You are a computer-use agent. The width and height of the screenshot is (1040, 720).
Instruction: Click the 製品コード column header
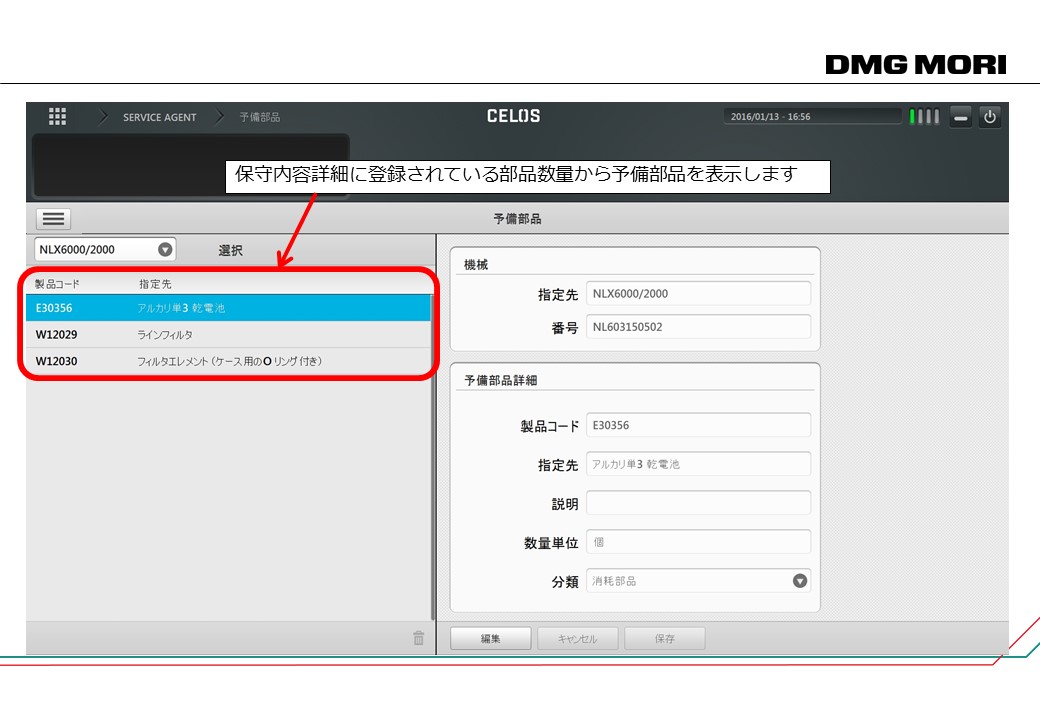pyautogui.click(x=57, y=284)
